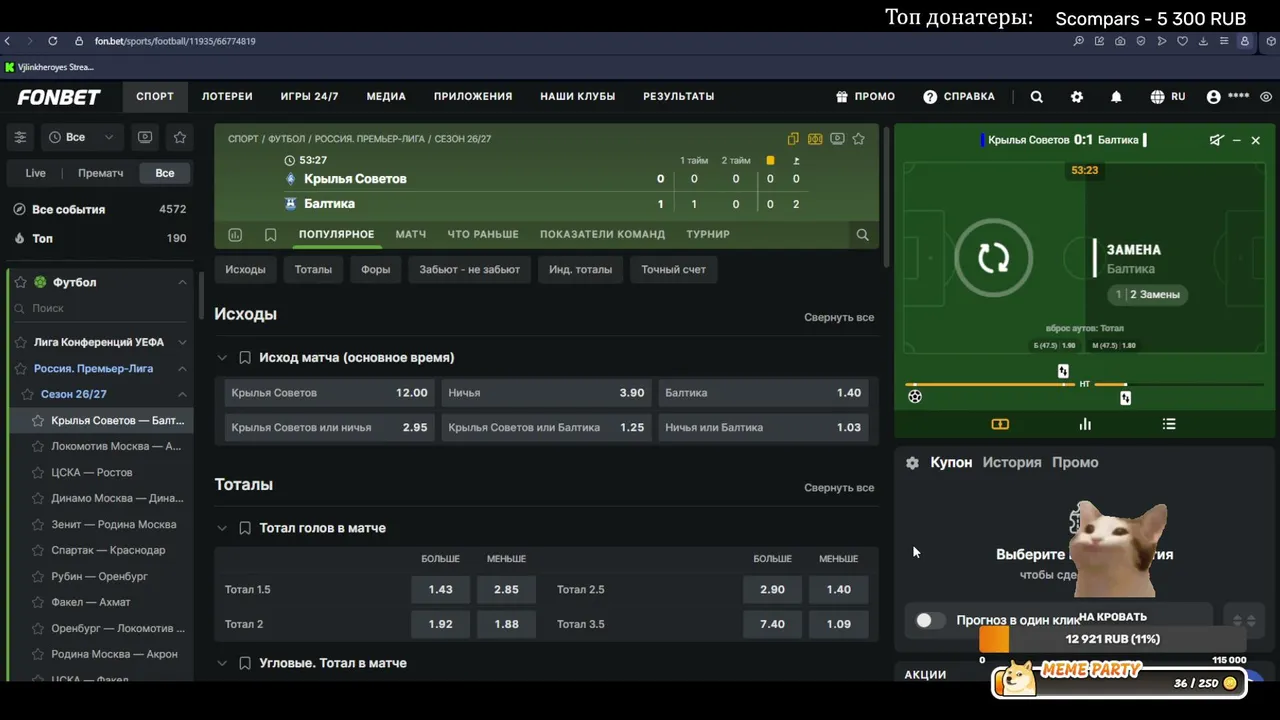Open settings gear in Fonbet header
1280x720 pixels.
tap(1077, 97)
